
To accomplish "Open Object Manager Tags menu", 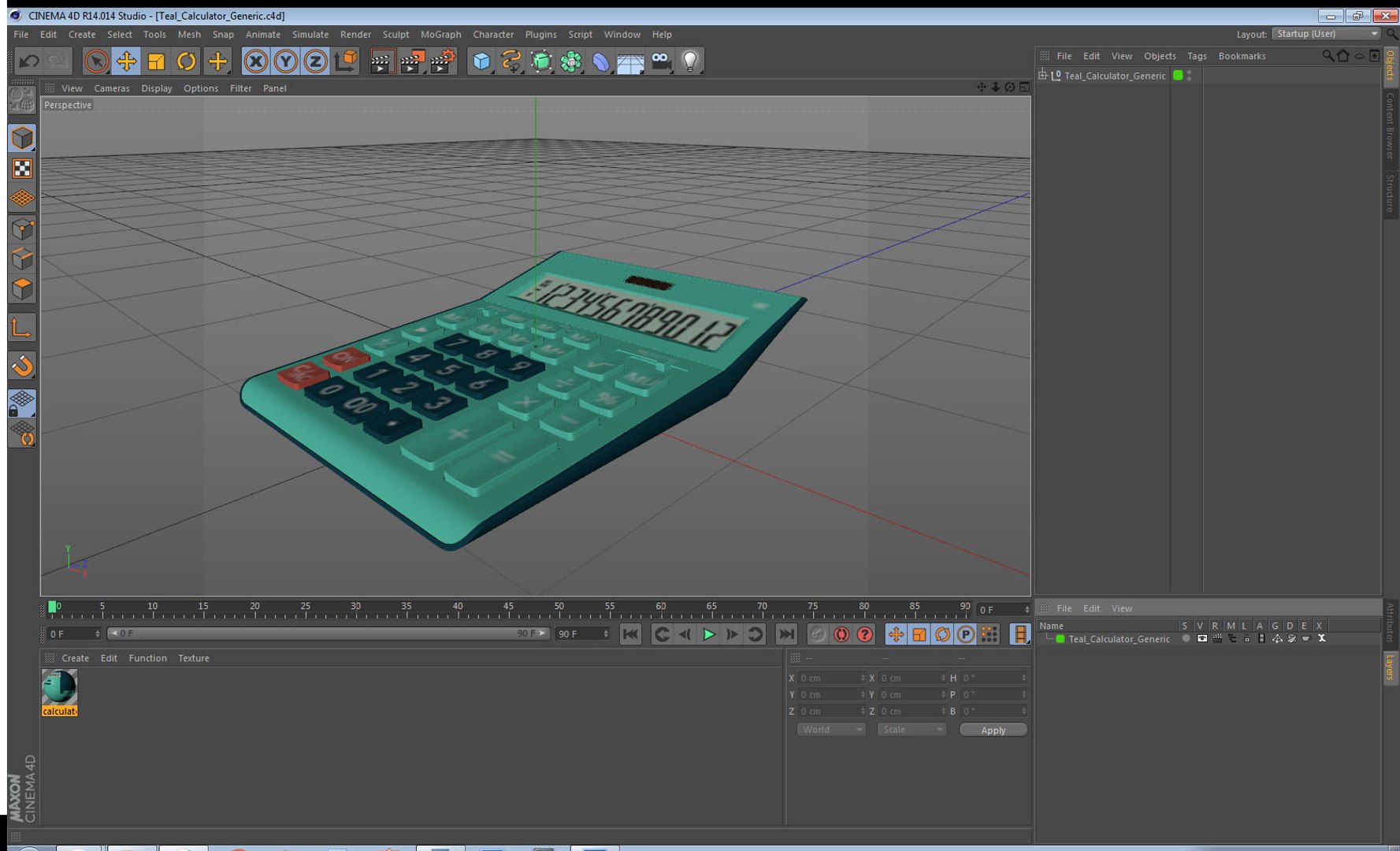I will [1197, 56].
